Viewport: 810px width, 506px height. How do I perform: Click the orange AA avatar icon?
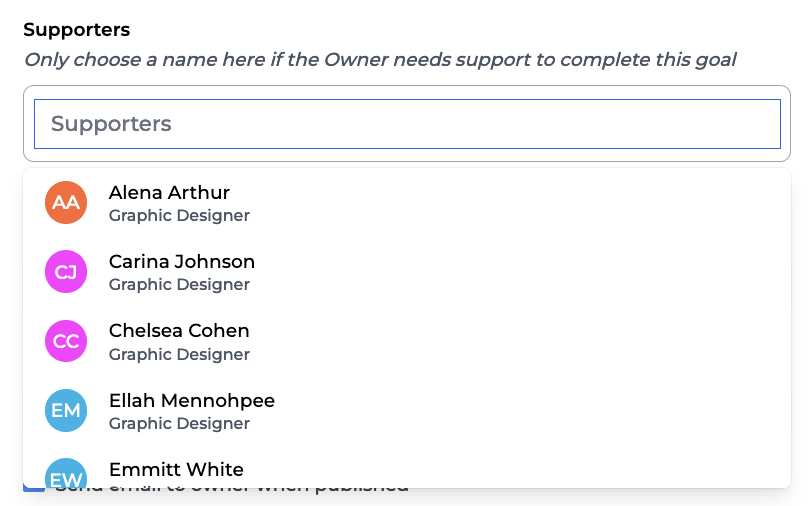66,203
